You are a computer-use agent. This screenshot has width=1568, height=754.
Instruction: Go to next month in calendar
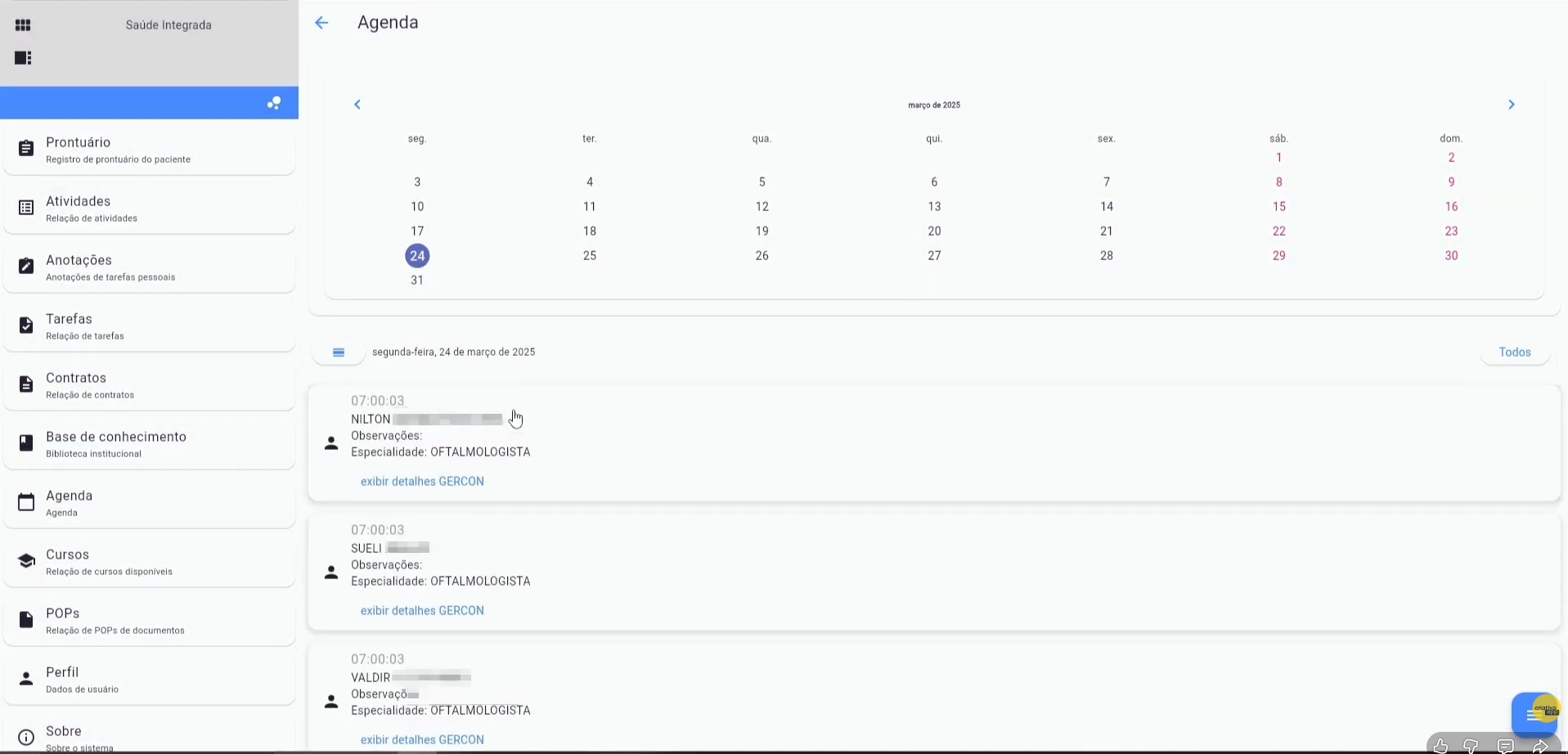tap(1511, 105)
